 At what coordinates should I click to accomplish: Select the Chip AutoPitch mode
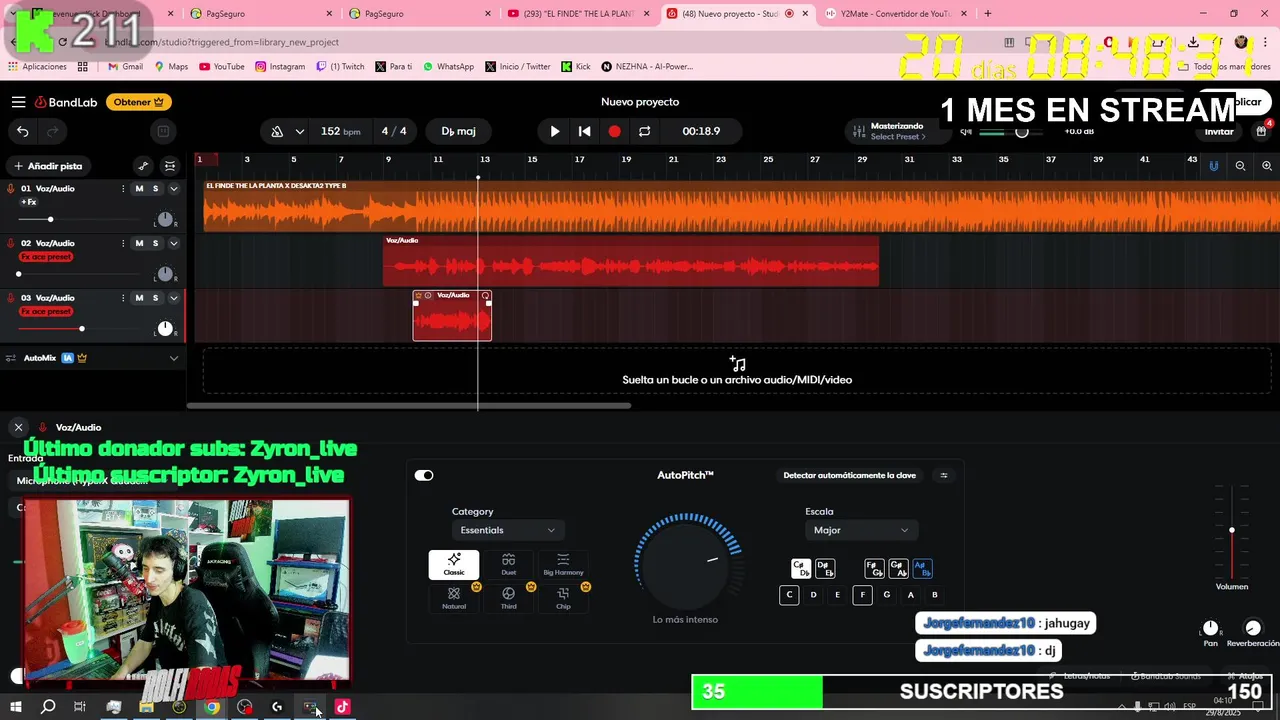coord(563,598)
